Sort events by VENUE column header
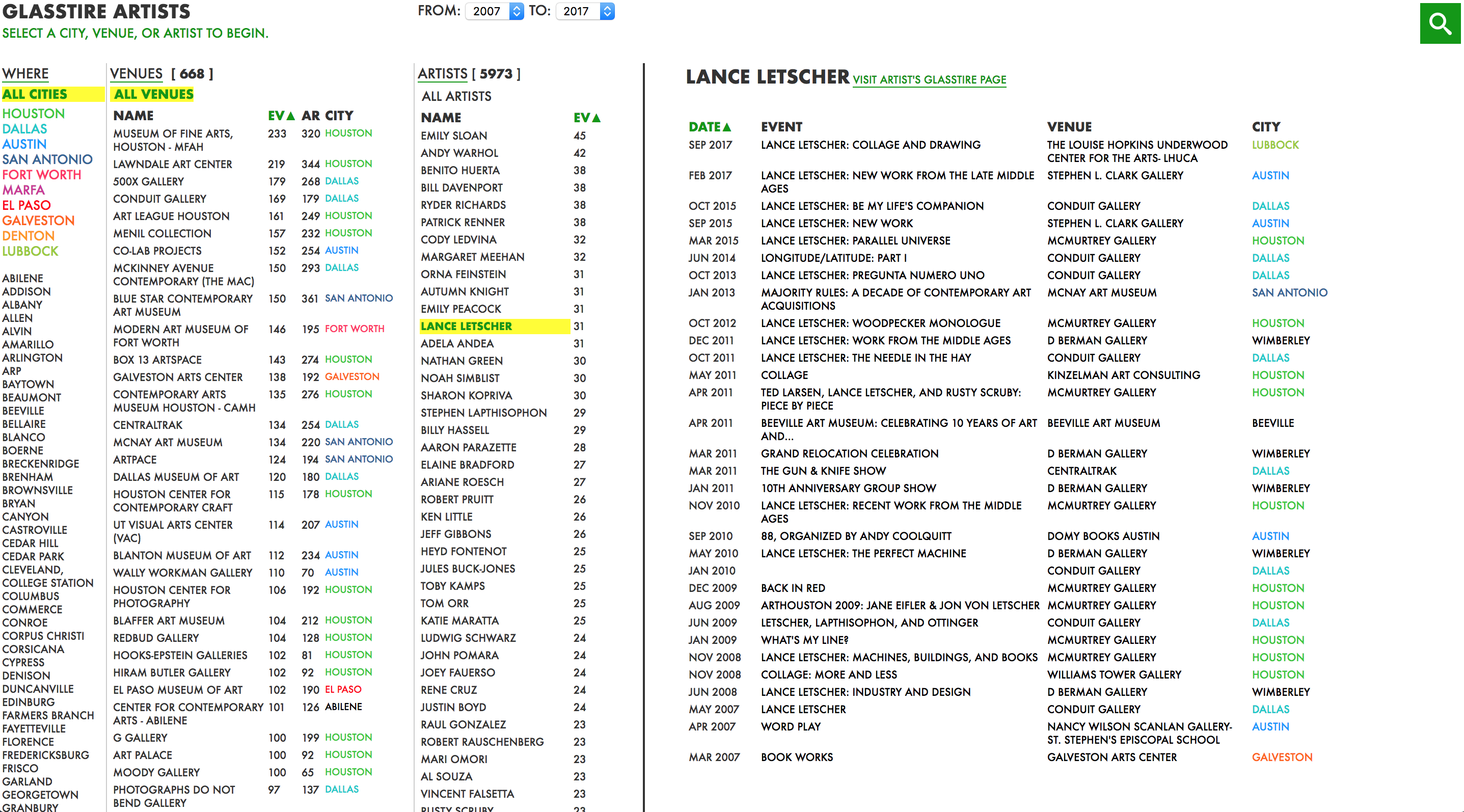This screenshot has height=812, width=1464. pos(1070,127)
